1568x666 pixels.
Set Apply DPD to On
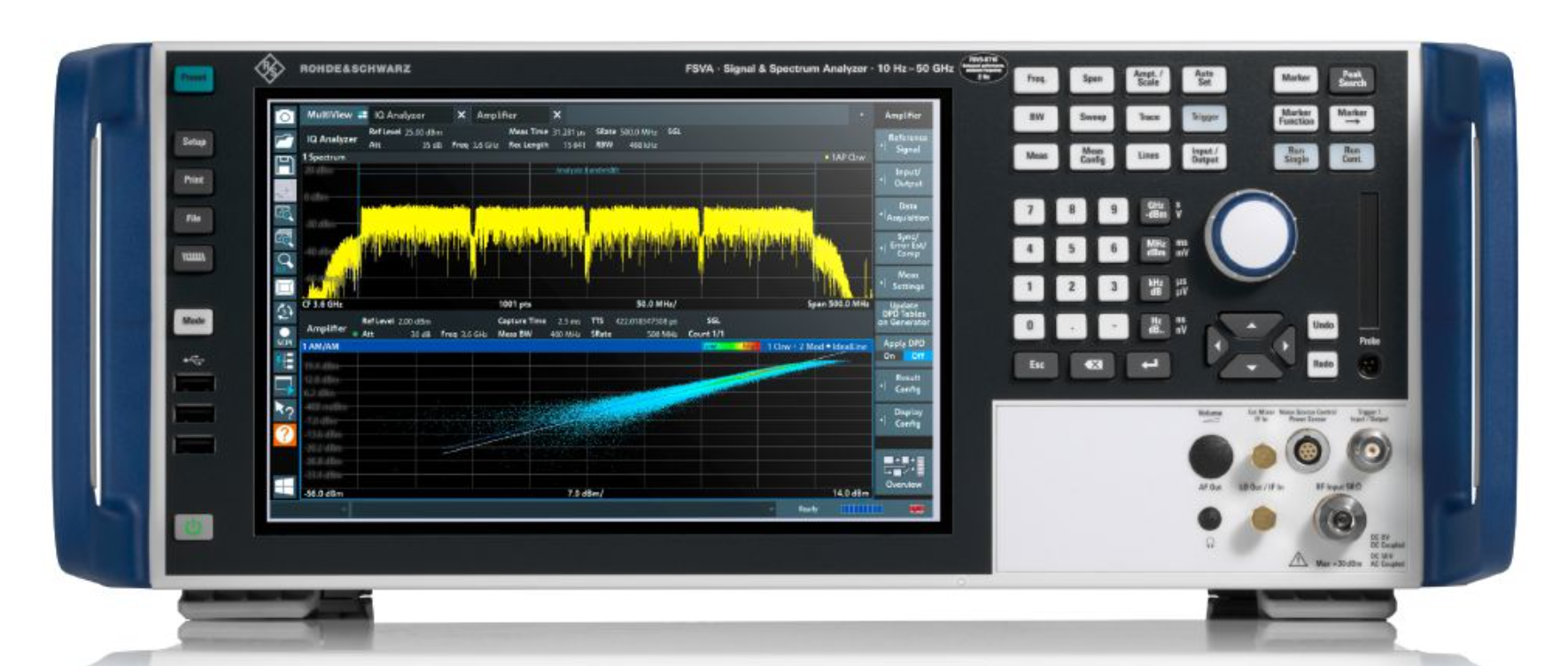tap(889, 356)
